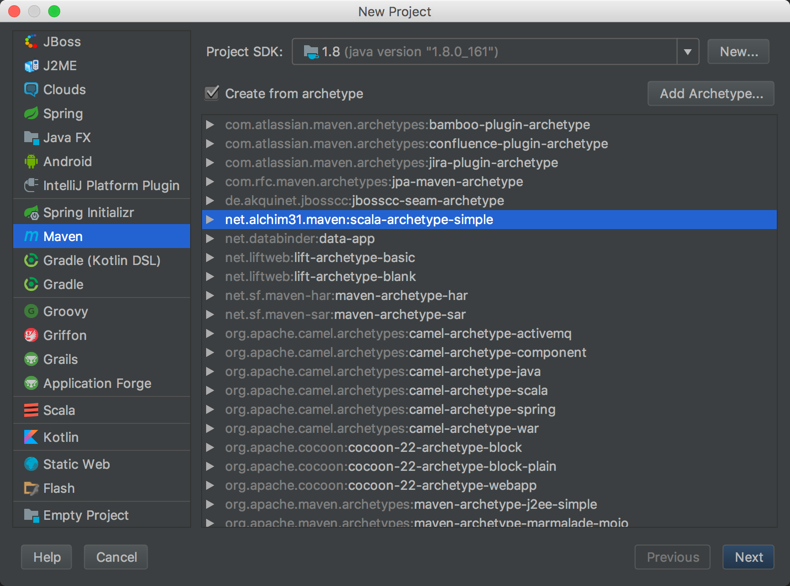This screenshot has height=586, width=790.
Task: Click the New... SDK button
Action: (x=738, y=51)
